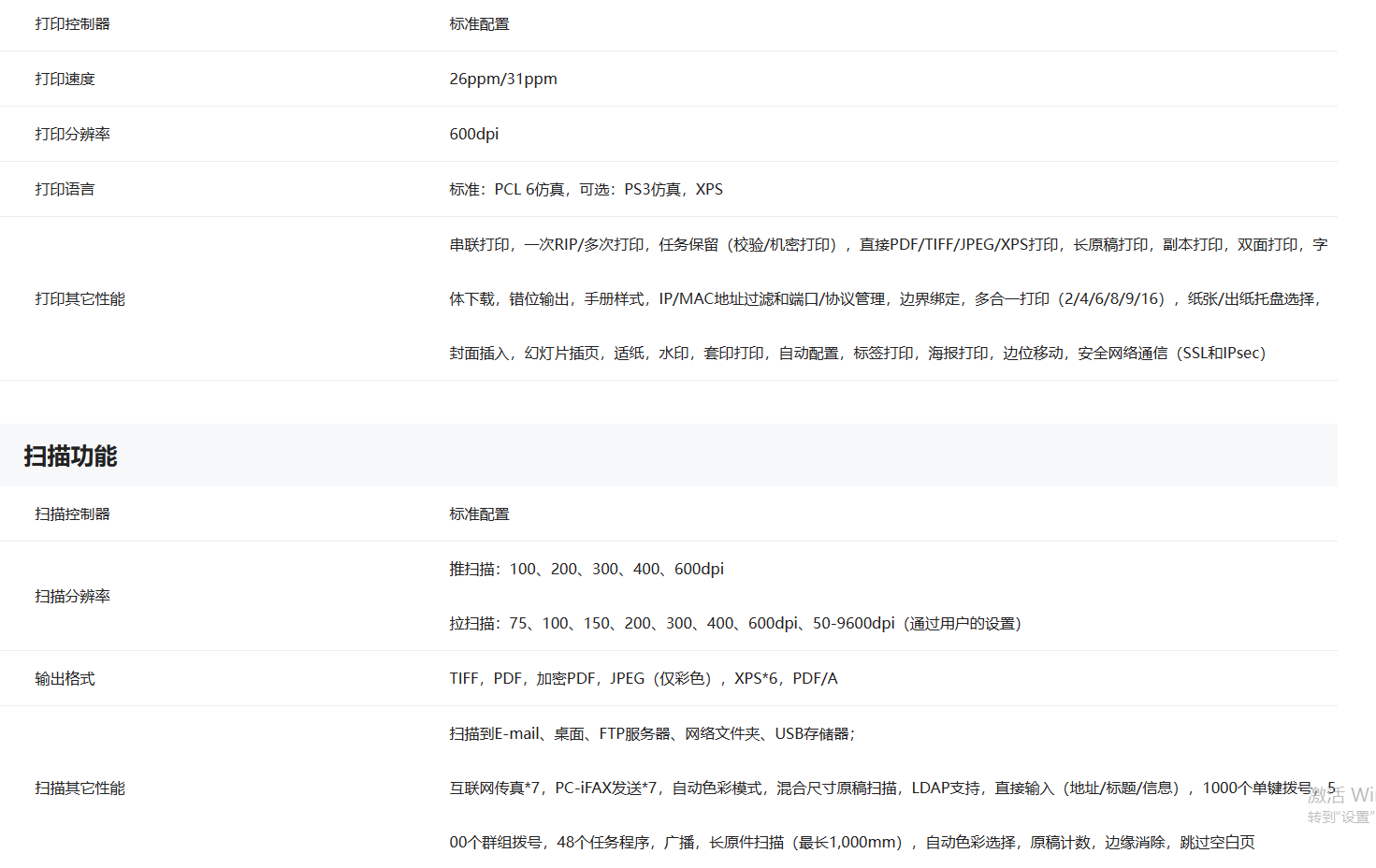
Task: Click the 推扫描 resolution line
Action: click(586, 570)
